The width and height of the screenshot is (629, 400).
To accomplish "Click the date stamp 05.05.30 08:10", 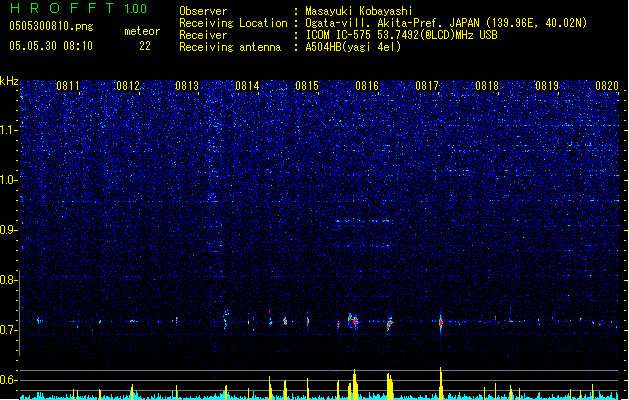I will pyautogui.click(x=51, y=46).
